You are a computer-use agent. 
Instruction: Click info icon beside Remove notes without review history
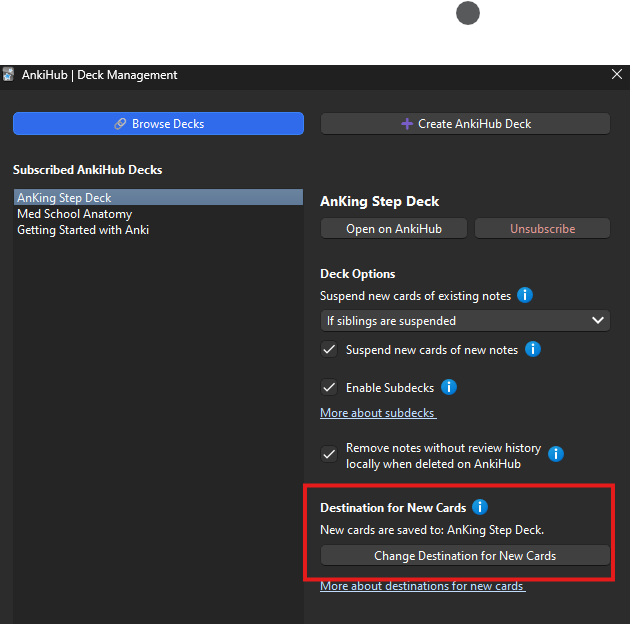tap(556, 454)
